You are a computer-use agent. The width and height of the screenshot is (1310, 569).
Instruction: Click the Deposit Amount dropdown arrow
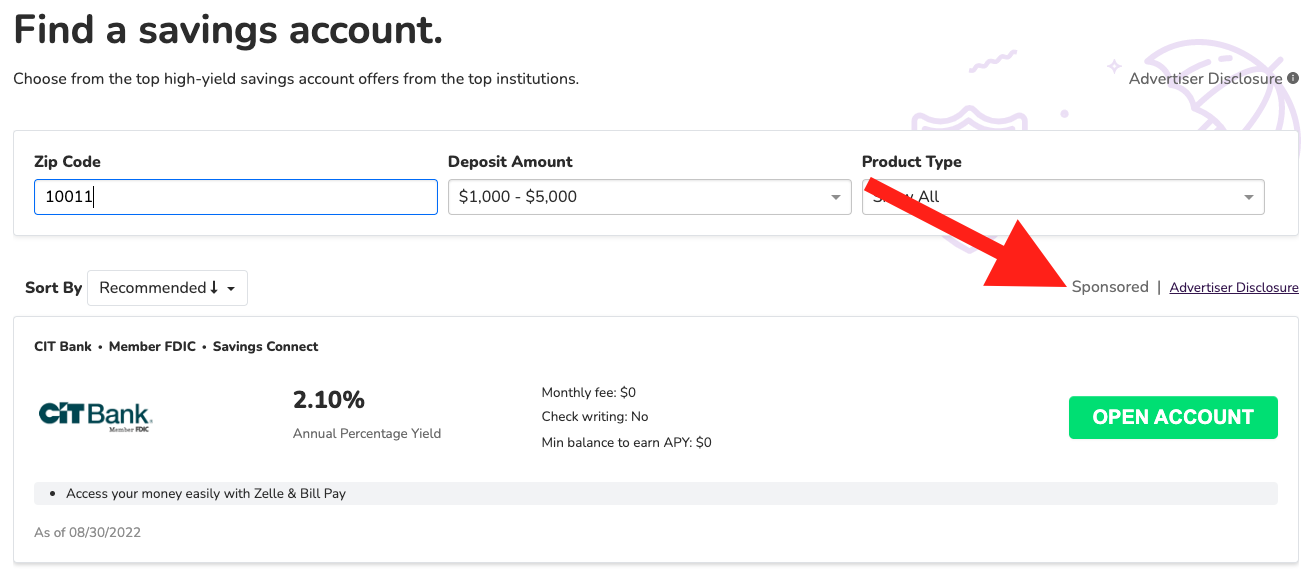coord(835,198)
